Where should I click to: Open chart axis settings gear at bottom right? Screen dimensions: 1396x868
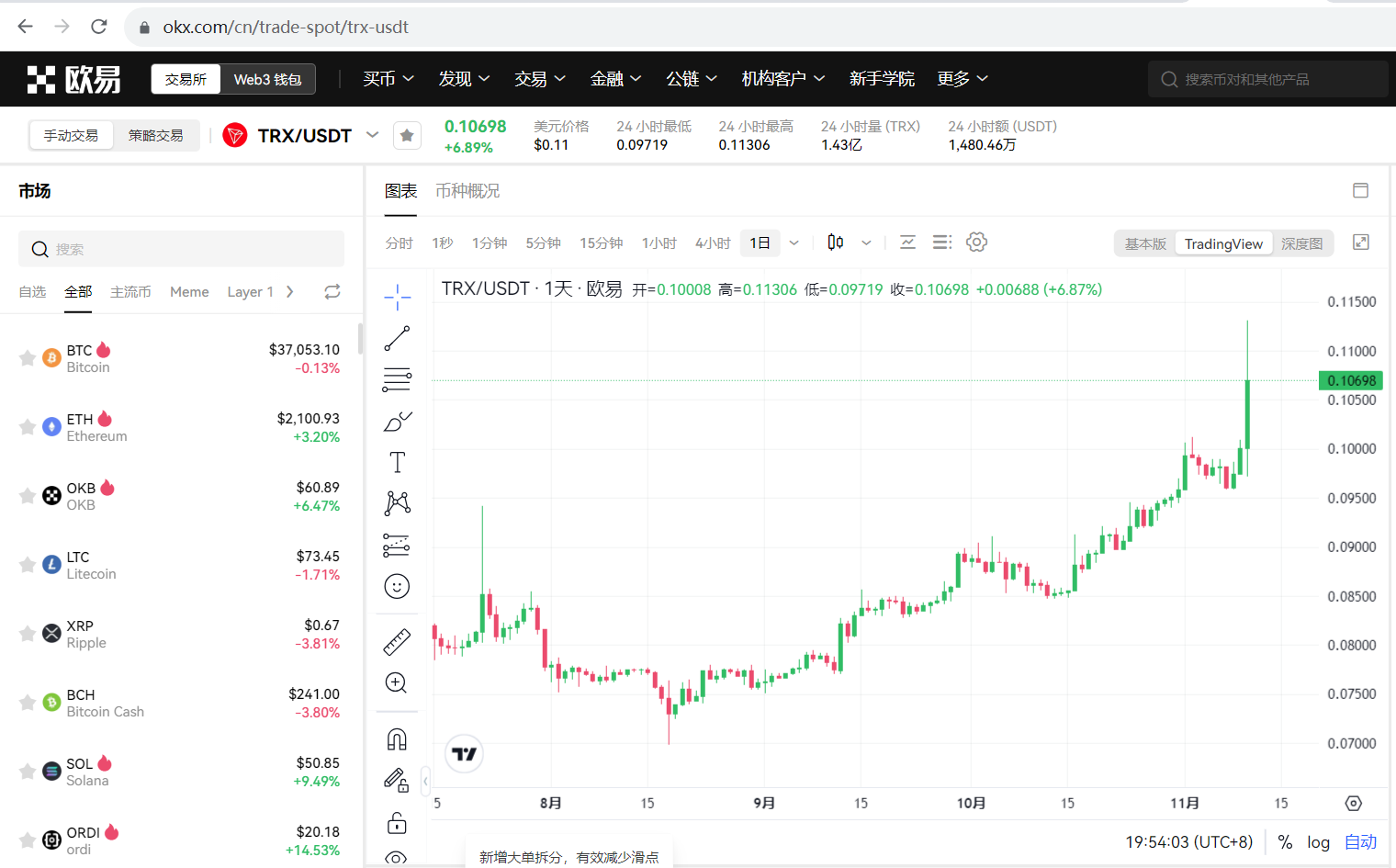(x=1354, y=803)
